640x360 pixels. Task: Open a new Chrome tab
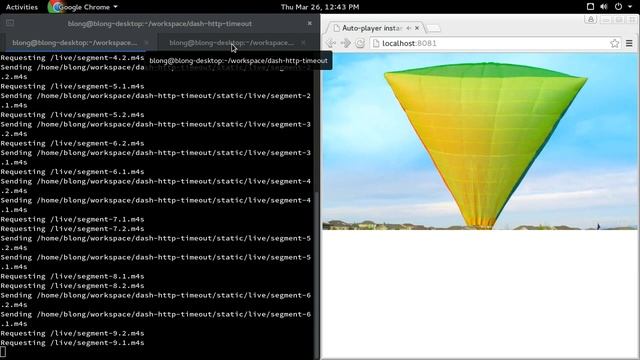tap(434, 28)
